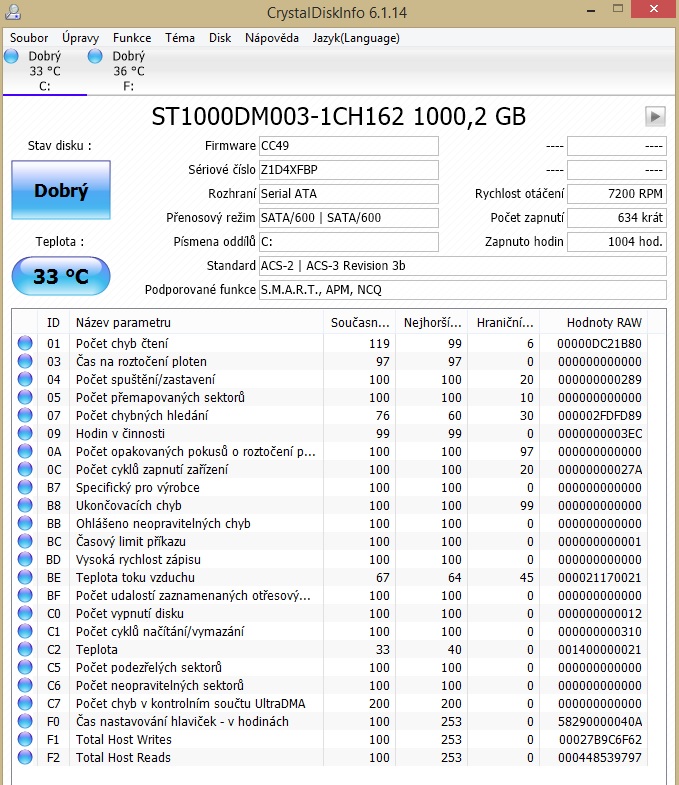Open the Jazyk(Language) menu
679x785 pixels.
coord(356,38)
